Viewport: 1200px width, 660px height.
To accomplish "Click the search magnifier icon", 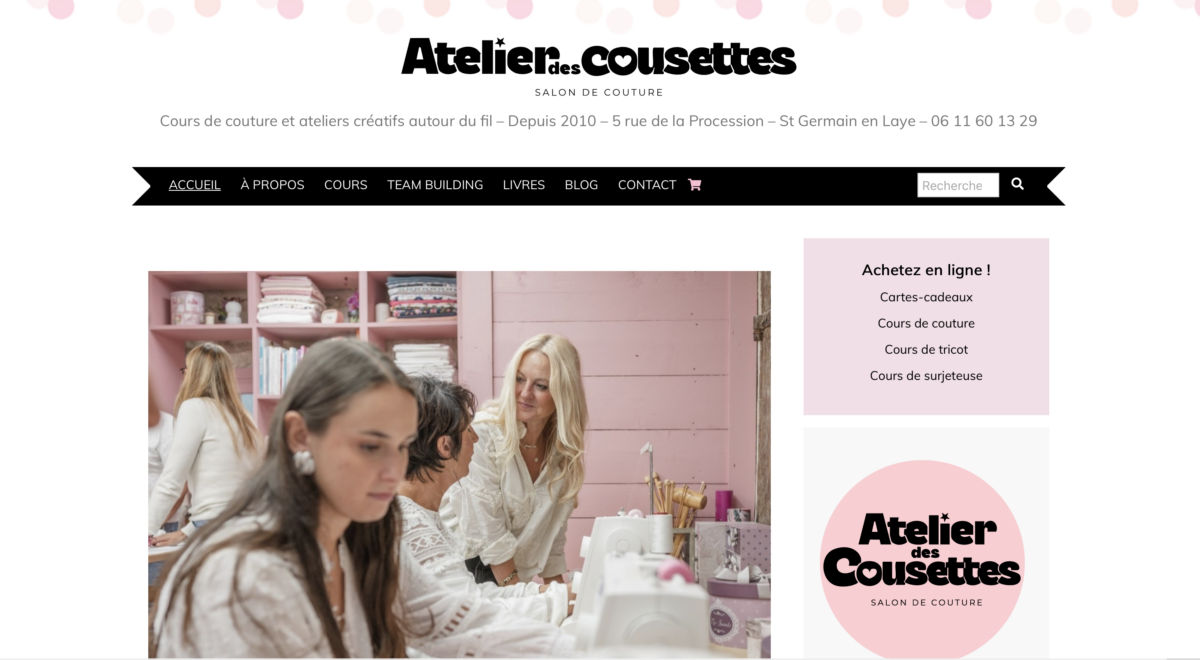I will [x=1017, y=184].
